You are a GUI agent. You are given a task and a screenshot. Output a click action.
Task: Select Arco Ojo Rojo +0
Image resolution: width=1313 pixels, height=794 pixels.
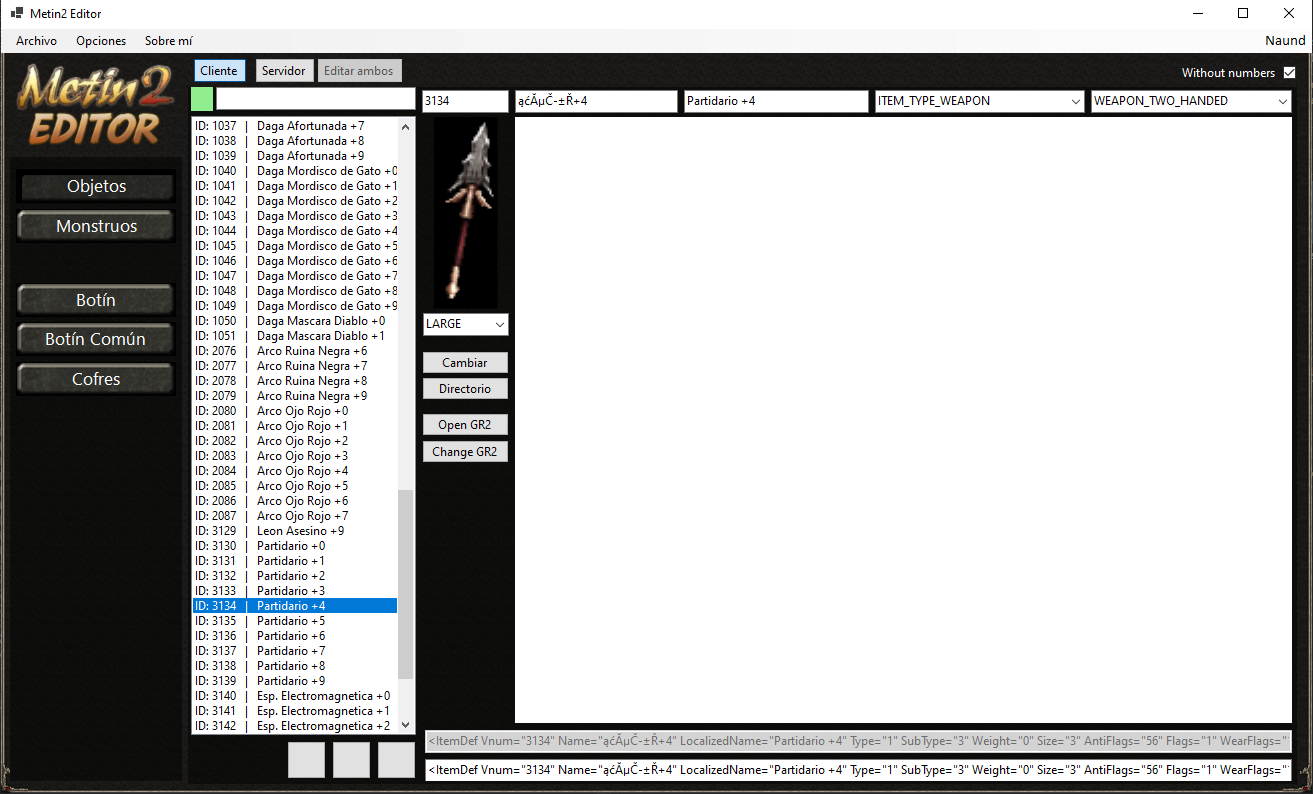point(295,411)
